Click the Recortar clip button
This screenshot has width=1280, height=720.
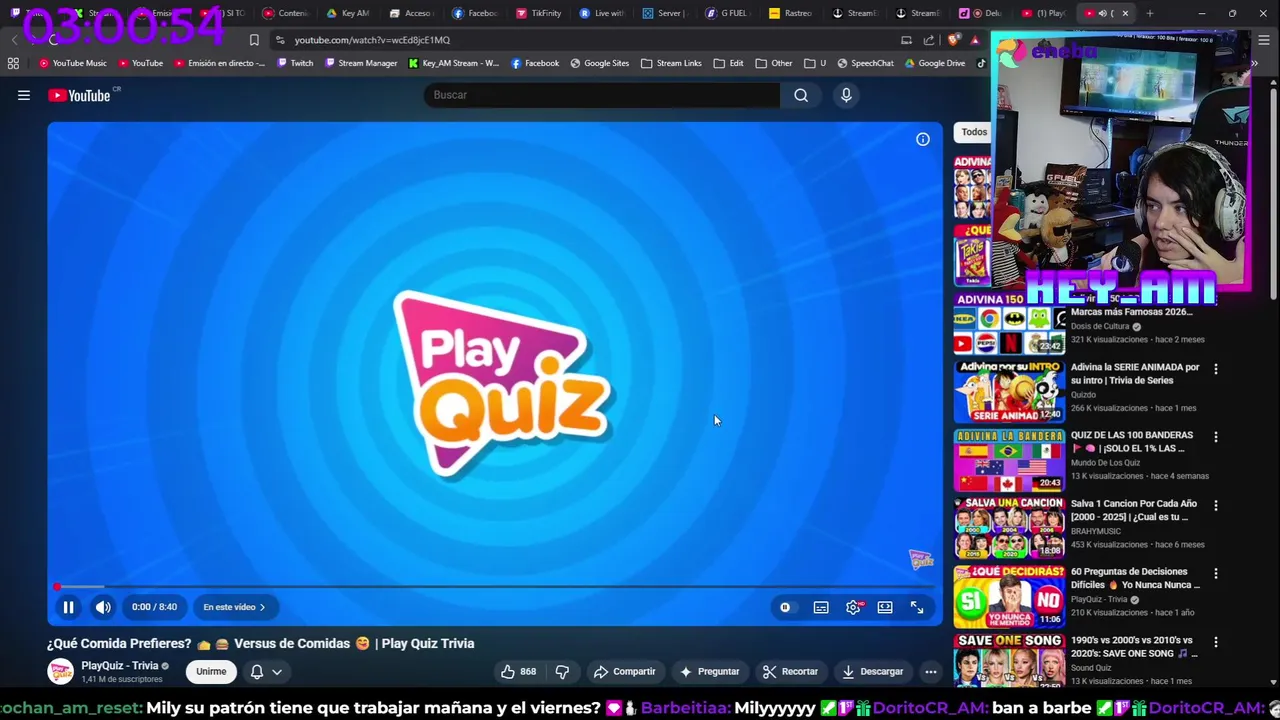[790, 672]
